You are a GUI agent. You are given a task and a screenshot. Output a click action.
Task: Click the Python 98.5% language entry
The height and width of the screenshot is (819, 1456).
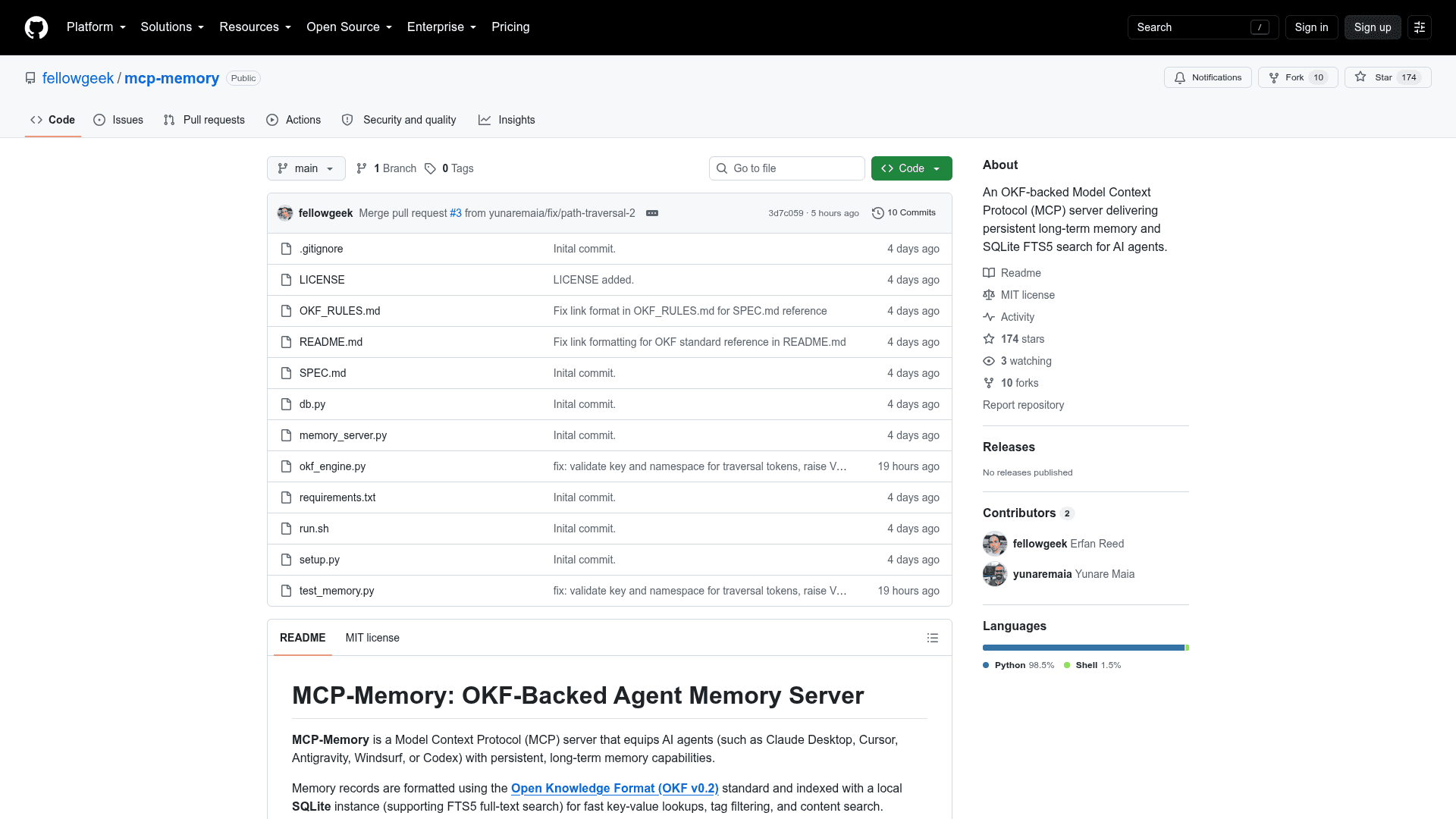pos(1018,665)
